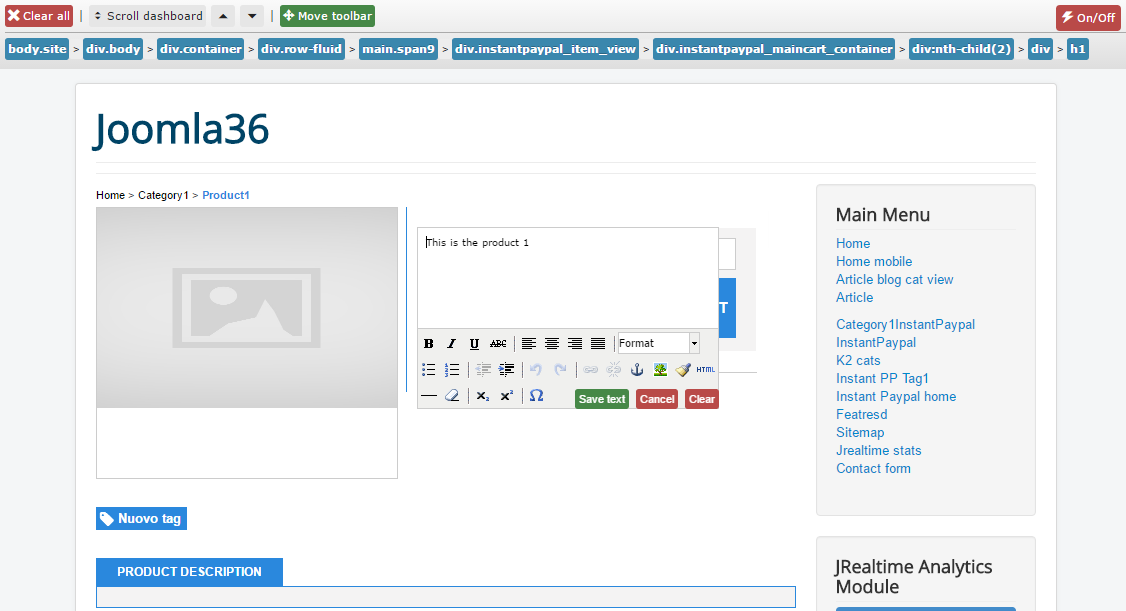The width and height of the screenshot is (1126, 611).
Task: Click the Scroll dashboard button
Action: (x=148, y=16)
